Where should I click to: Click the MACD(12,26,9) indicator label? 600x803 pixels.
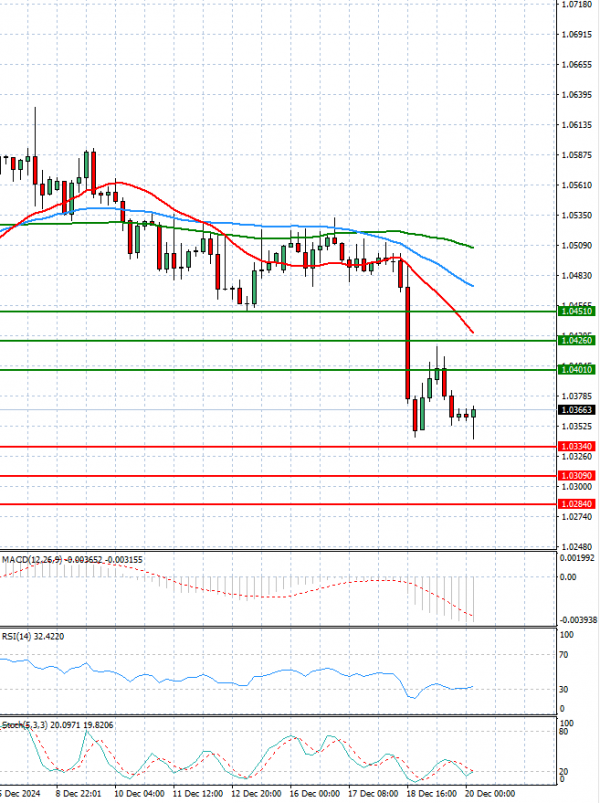72,560
